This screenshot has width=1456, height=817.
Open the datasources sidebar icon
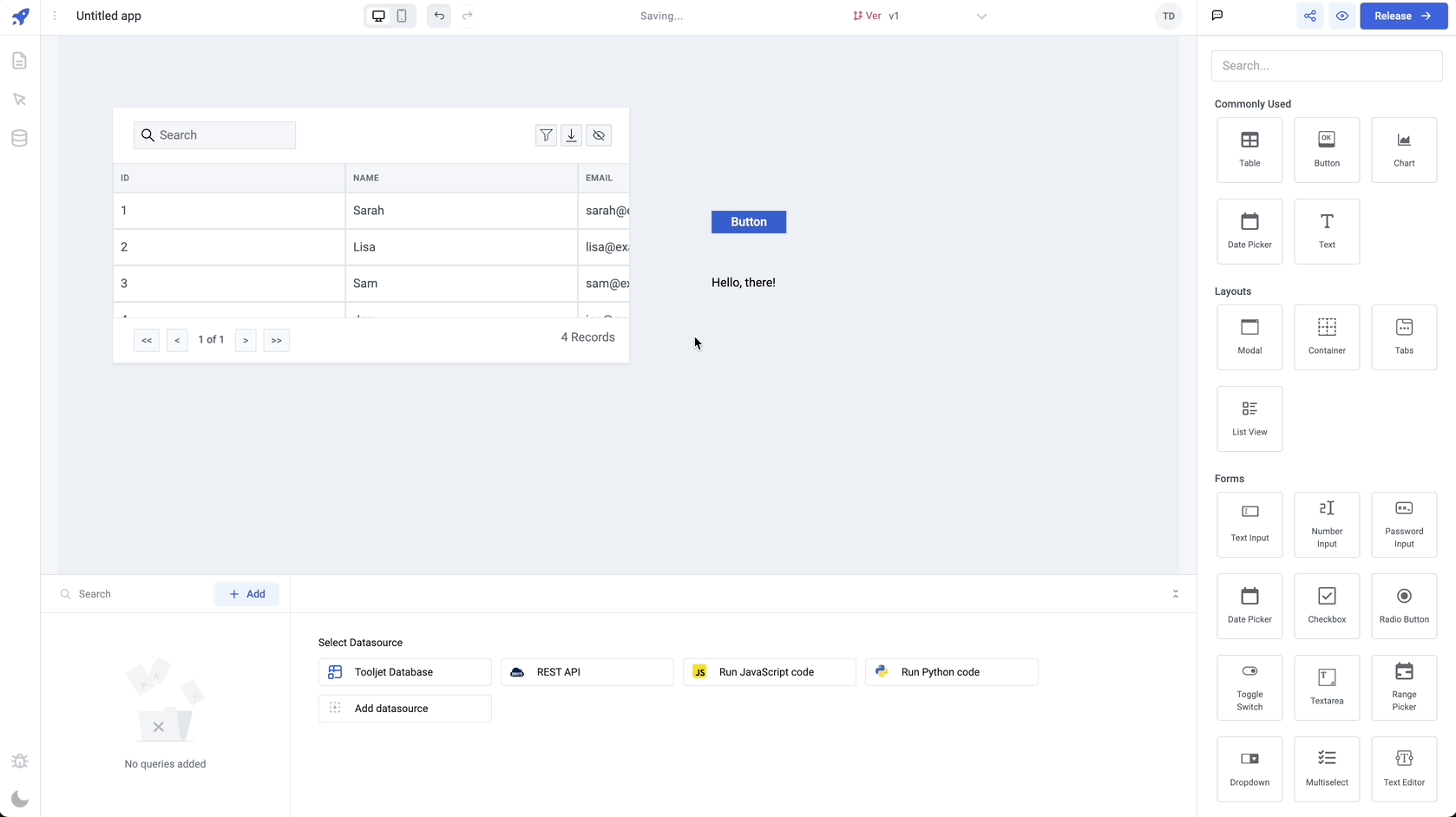(x=19, y=138)
